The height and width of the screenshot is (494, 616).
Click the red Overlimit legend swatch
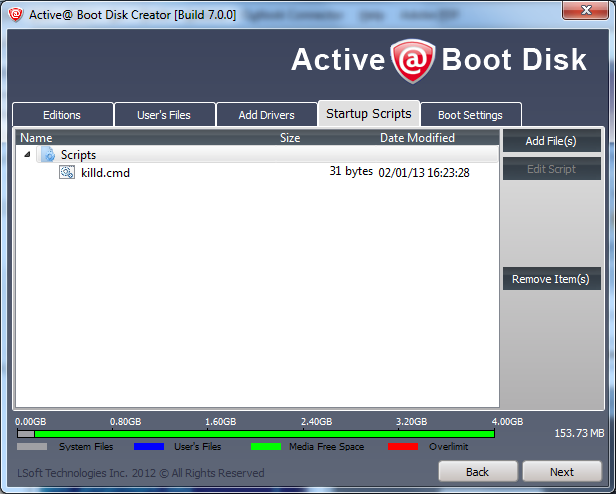pos(403,446)
